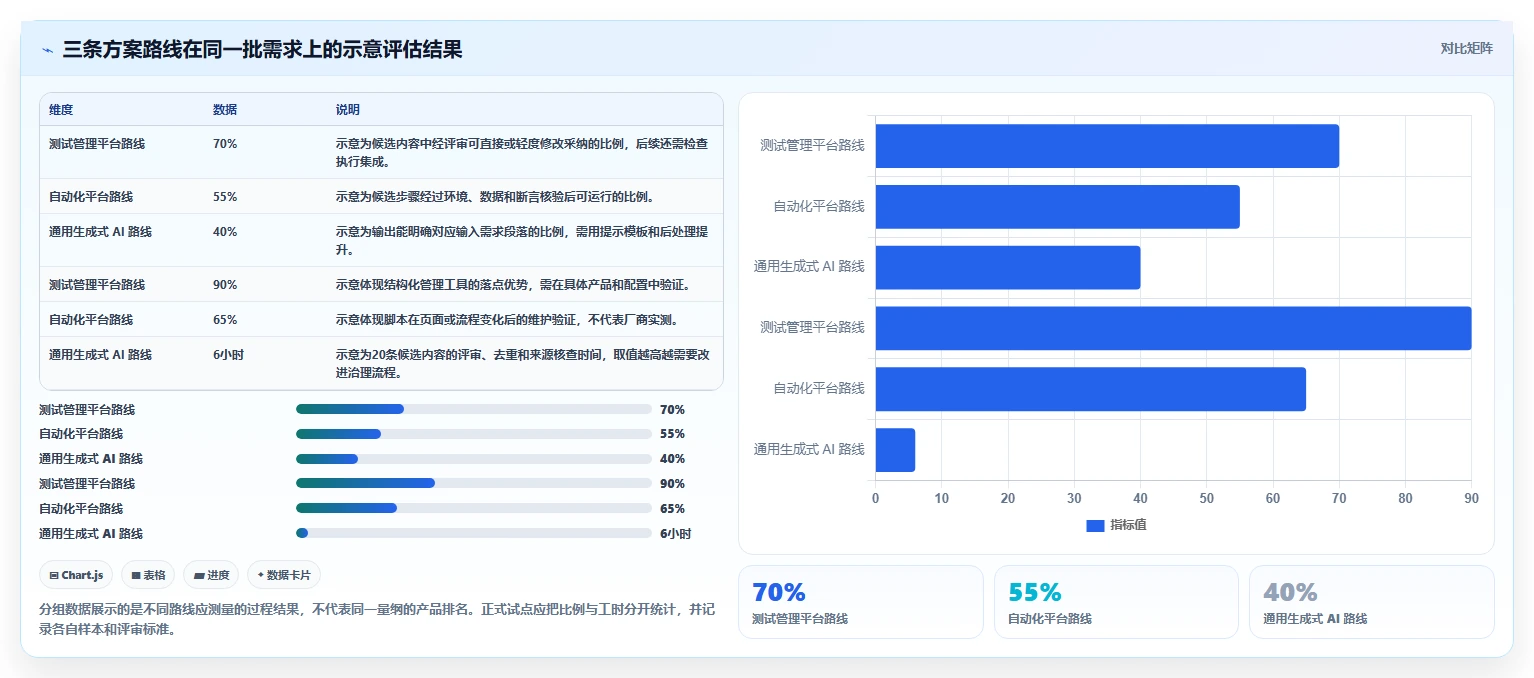Click the footnote paragraph starting 分组数据展示的是

point(376,620)
